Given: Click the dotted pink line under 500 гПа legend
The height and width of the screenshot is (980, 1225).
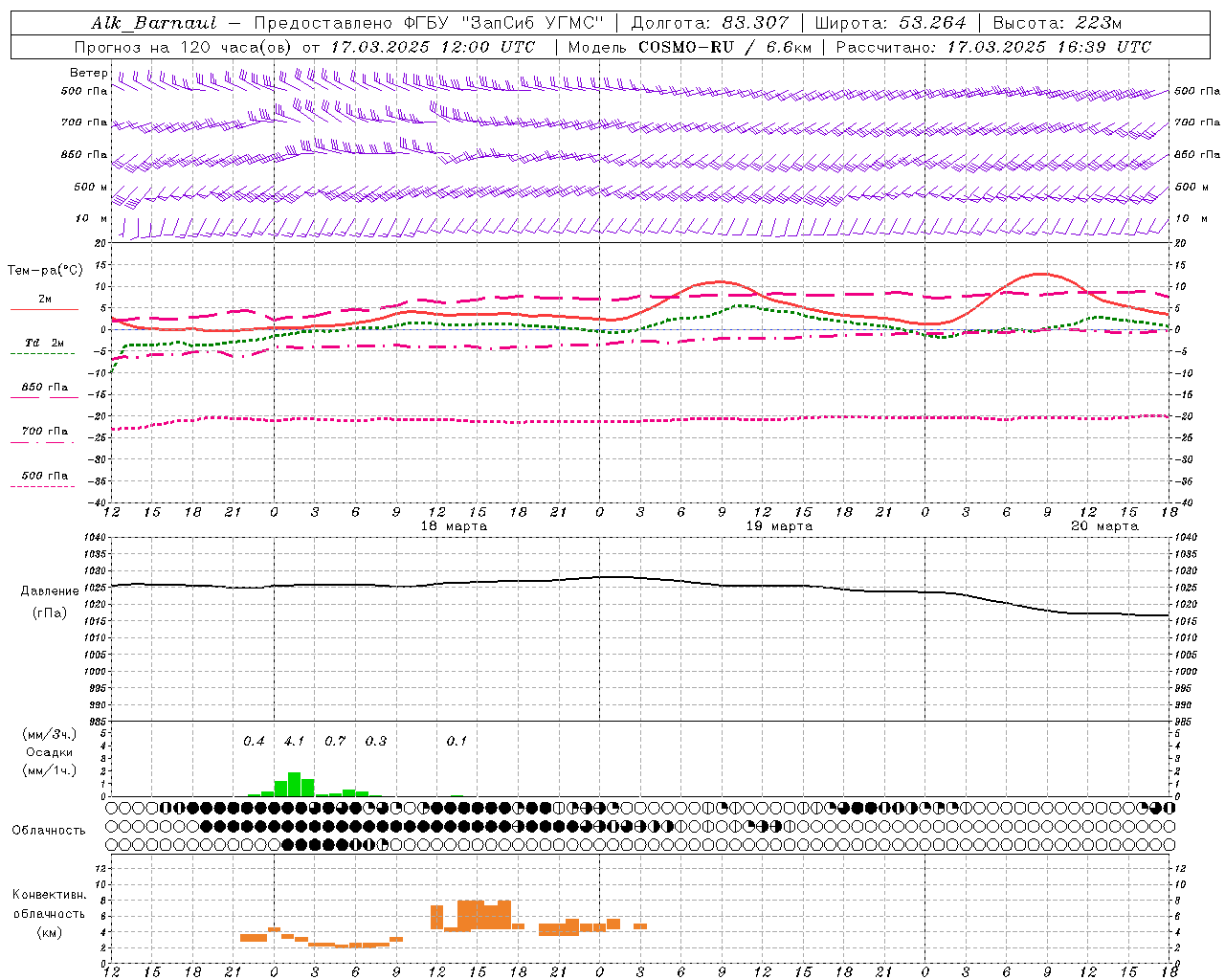Looking at the screenshot, I should 42,487.
